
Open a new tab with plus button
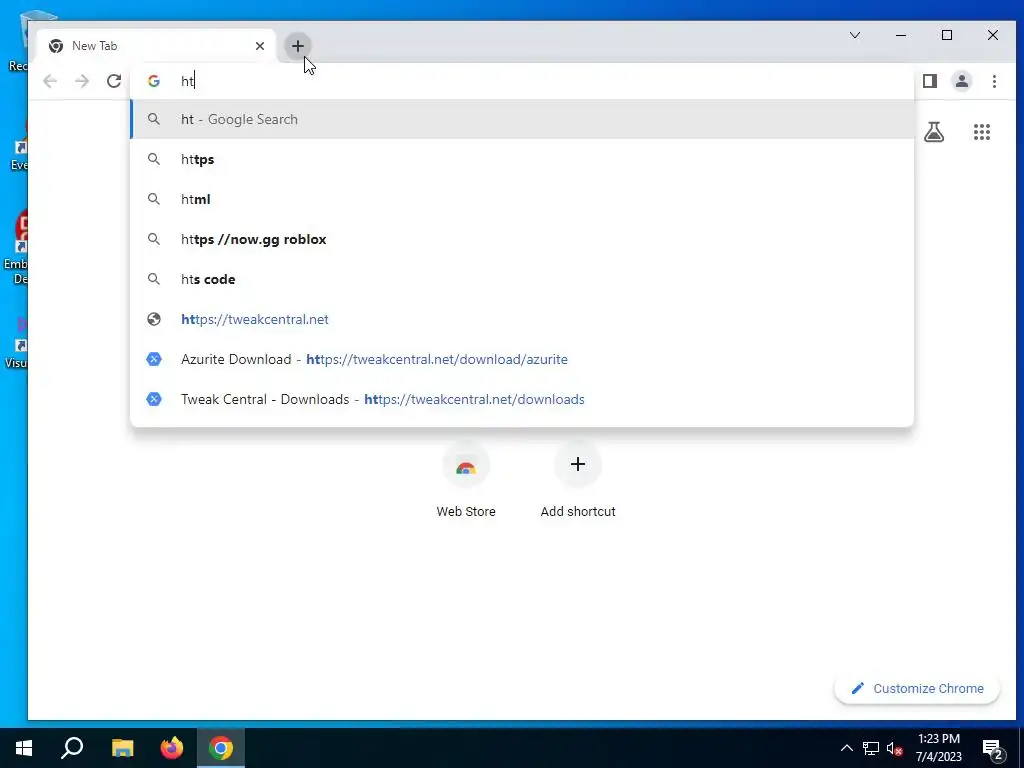[x=298, y=46]
